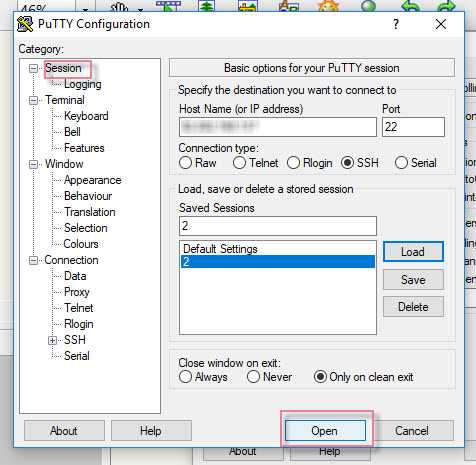Open the Translation settings category
The image size is (476, 465).
[90, 212]
